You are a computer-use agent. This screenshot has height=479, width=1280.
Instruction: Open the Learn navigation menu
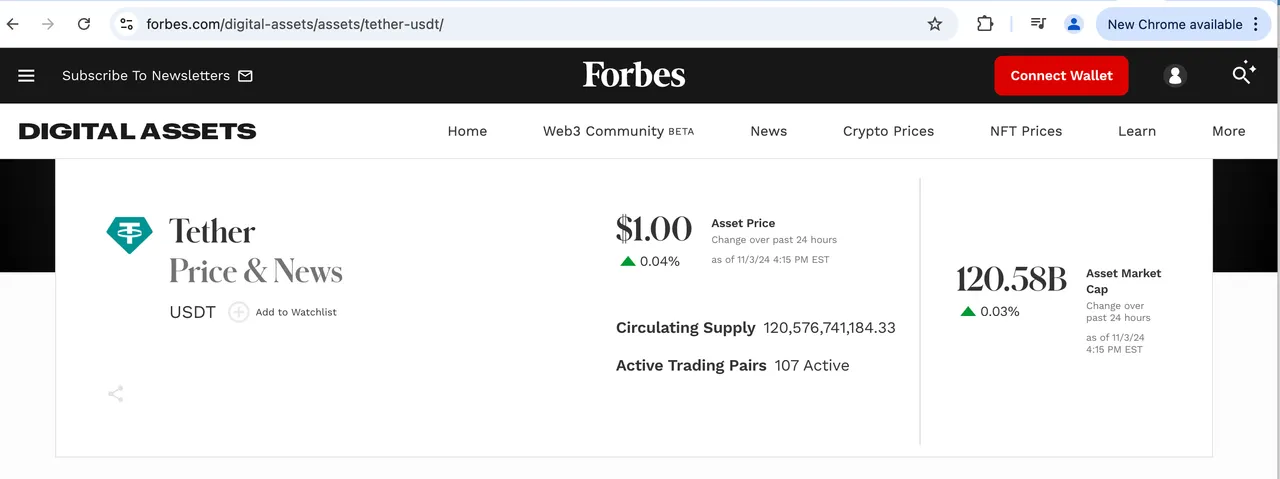tap(1137, 131)
